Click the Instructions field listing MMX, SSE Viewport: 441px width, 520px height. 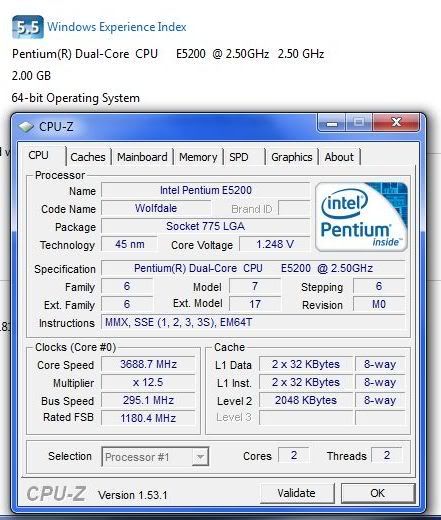[x=253, y=322]
